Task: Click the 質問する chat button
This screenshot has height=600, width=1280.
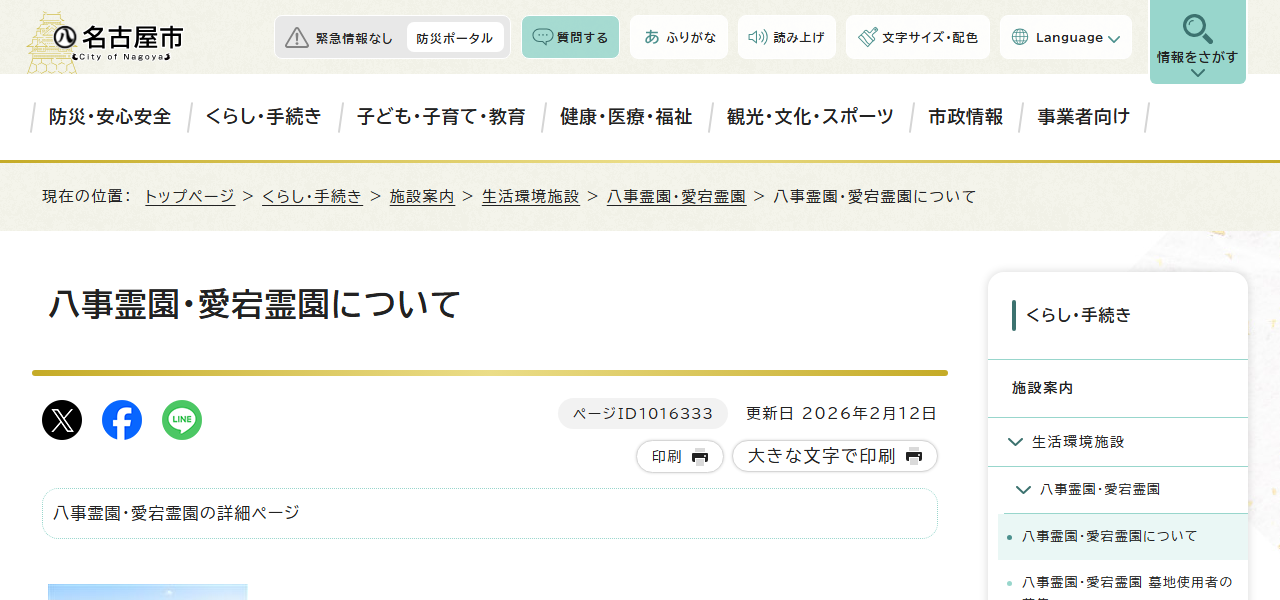Action: click(x=570, y=37)
